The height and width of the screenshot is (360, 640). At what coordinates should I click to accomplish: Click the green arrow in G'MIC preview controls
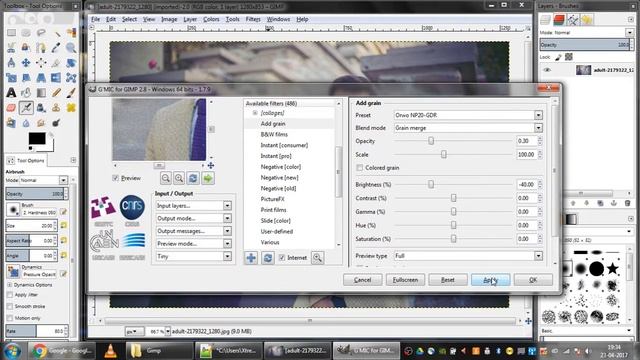208,178
